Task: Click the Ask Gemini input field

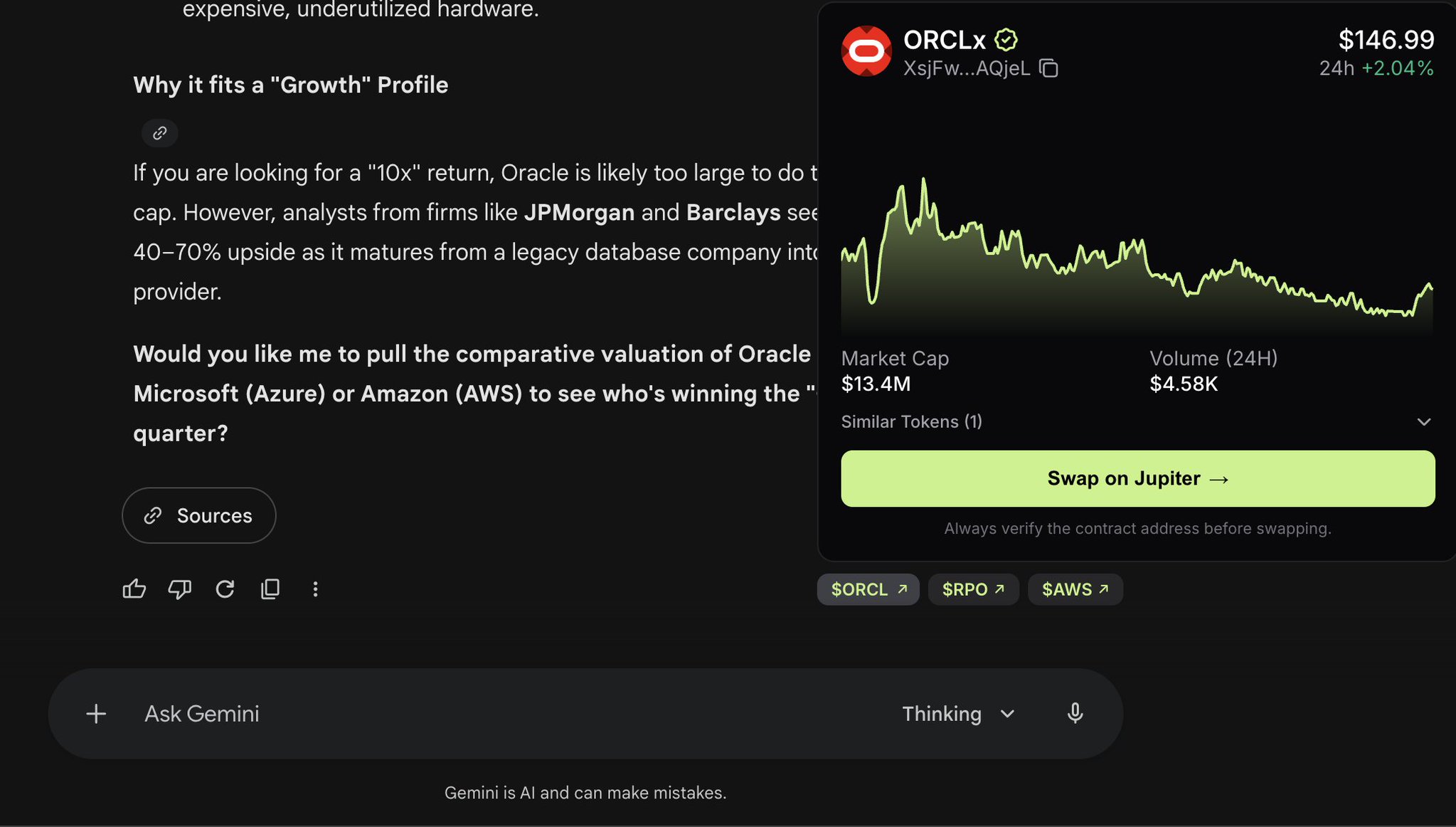Action: click(x=498, y=713)
